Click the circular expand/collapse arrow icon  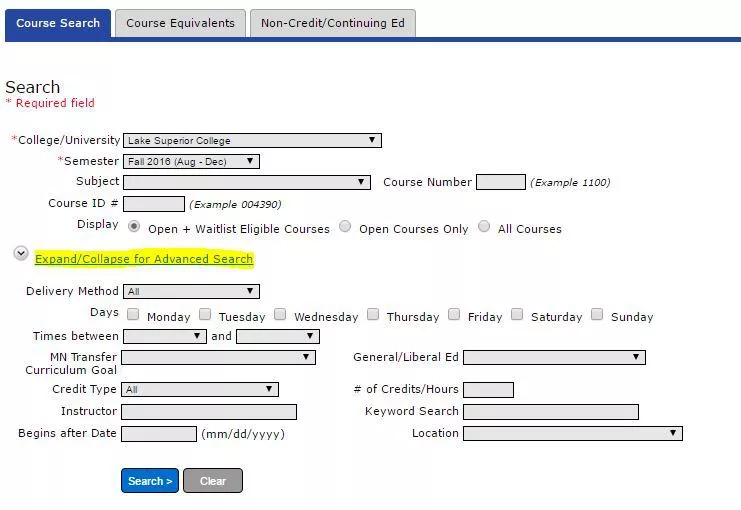(x=20, y=254)
